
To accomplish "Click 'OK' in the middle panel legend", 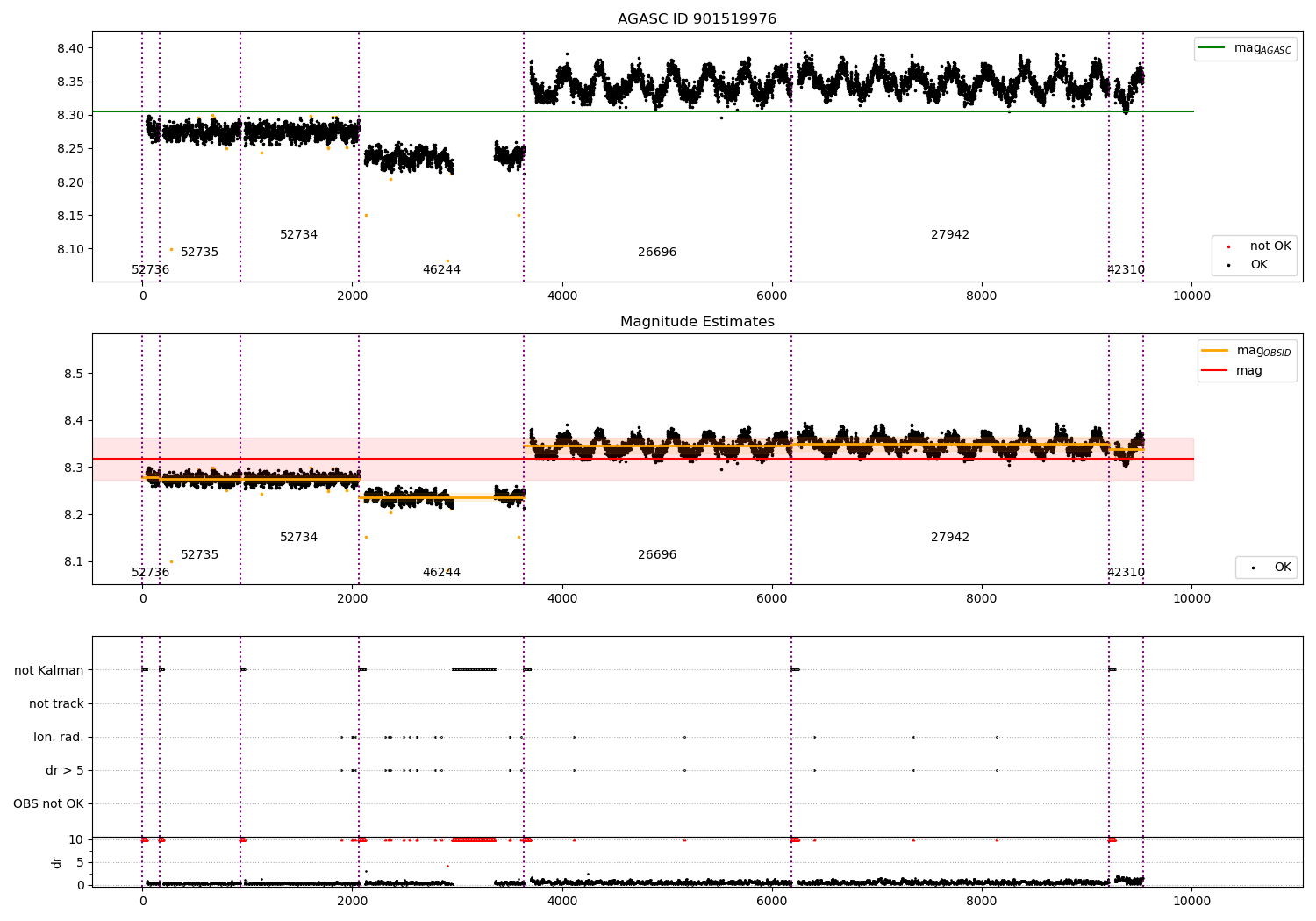I will click(1271, 568).
